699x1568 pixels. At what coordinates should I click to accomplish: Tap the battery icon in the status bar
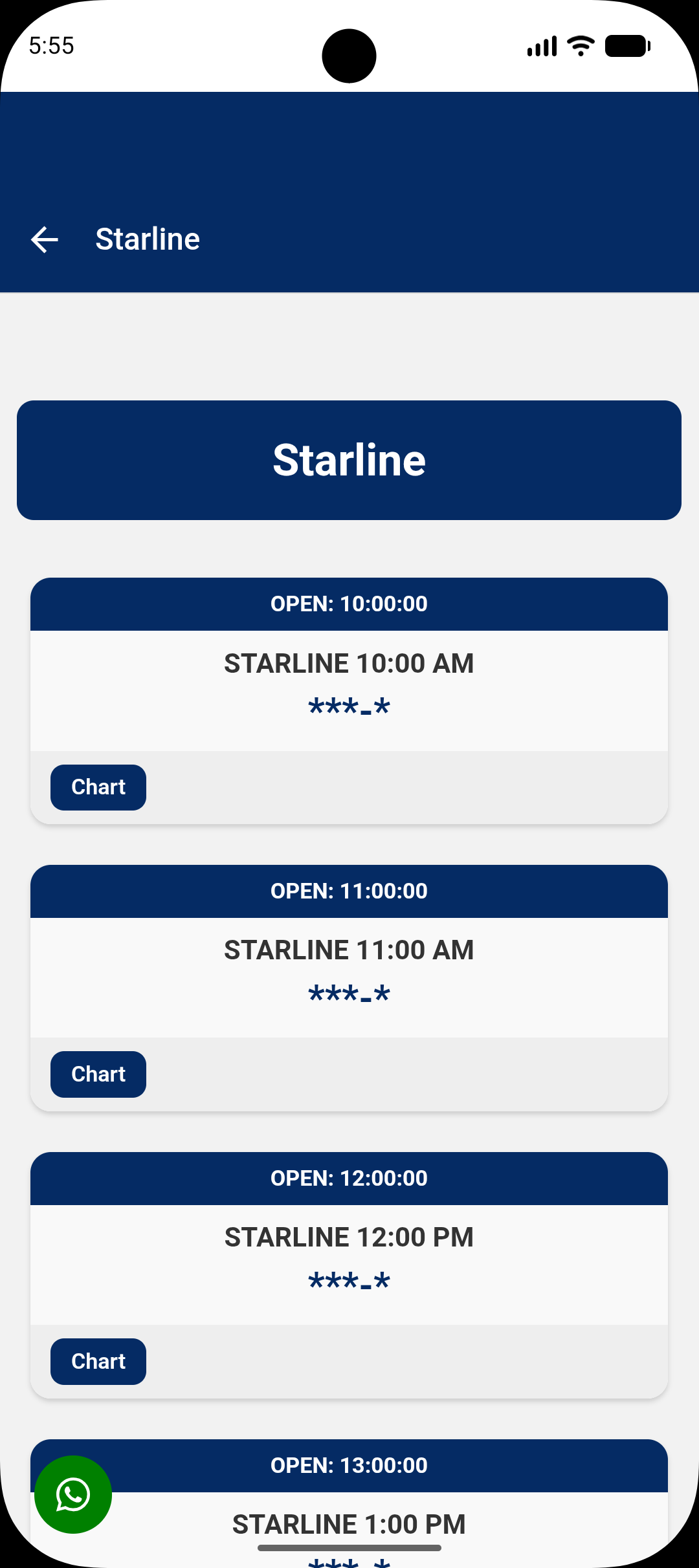[626, 45]
